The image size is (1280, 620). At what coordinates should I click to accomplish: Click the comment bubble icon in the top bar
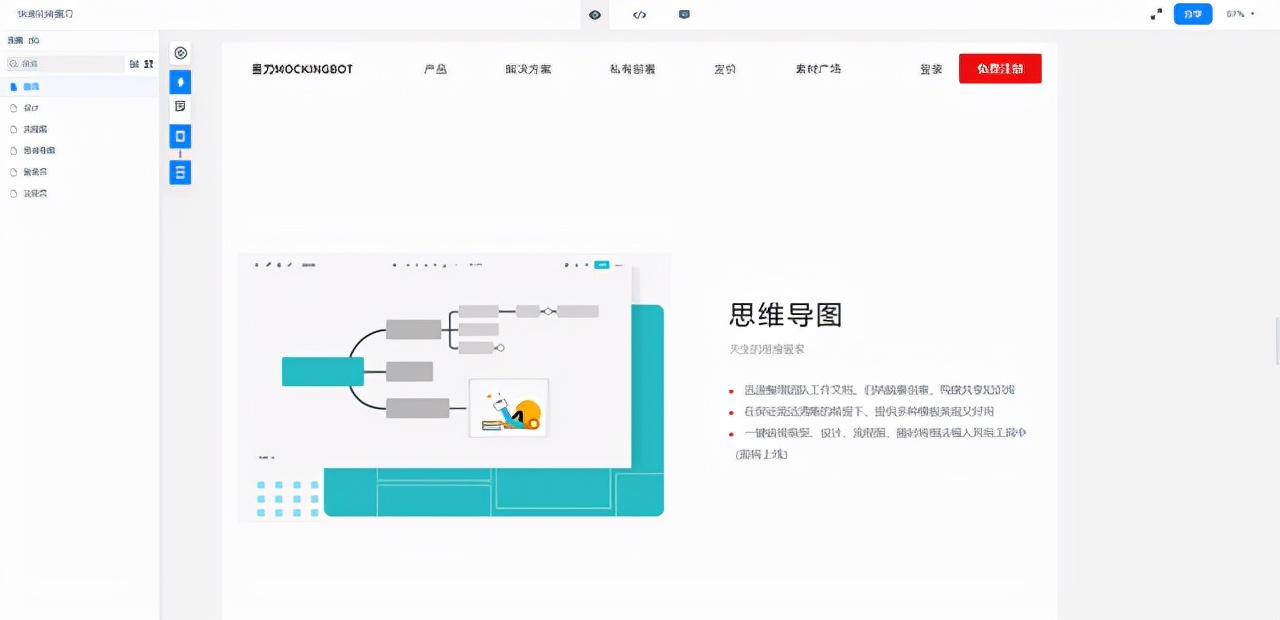click(x=684, y=14)
